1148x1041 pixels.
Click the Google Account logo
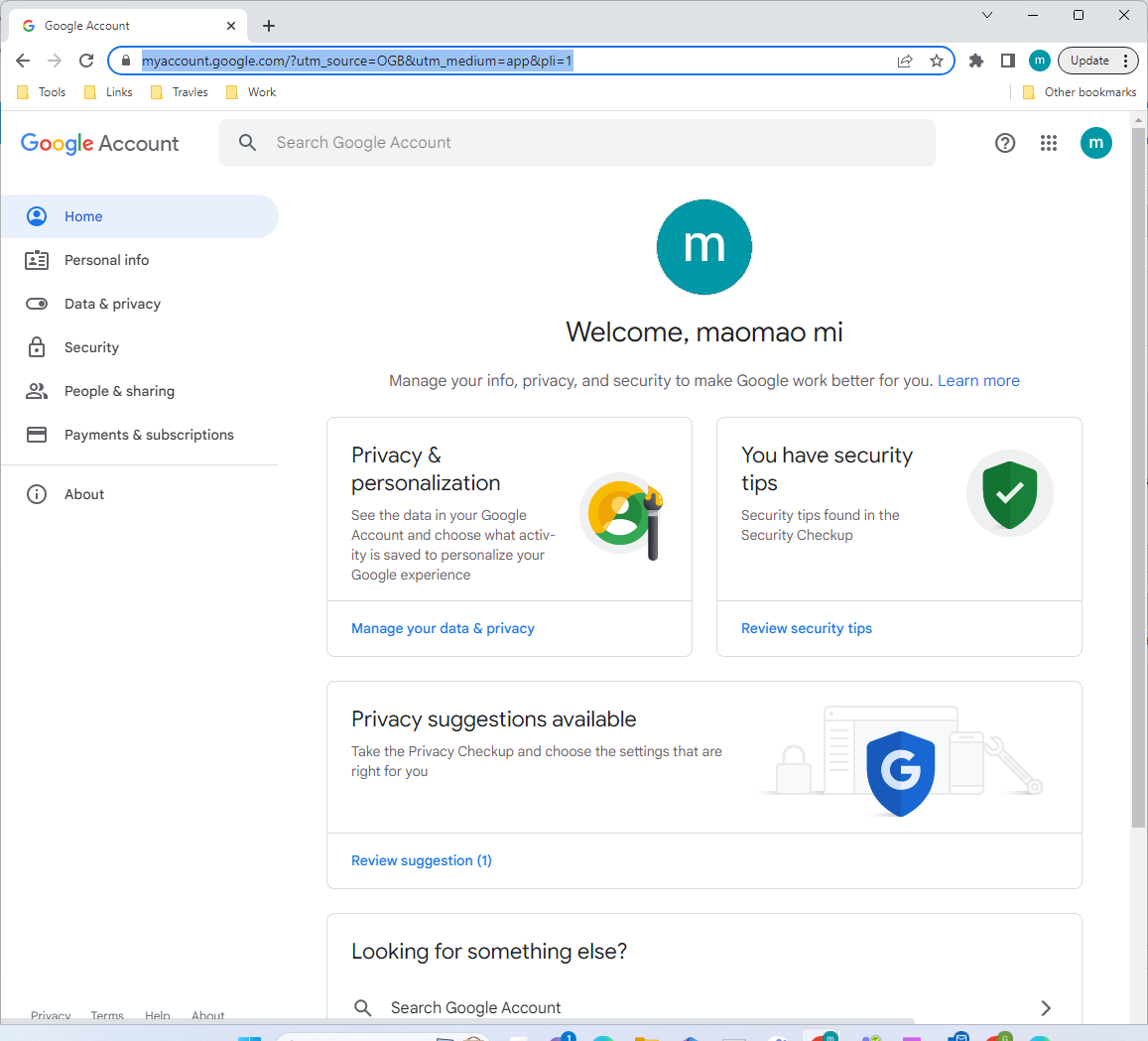tap(99, 144)
